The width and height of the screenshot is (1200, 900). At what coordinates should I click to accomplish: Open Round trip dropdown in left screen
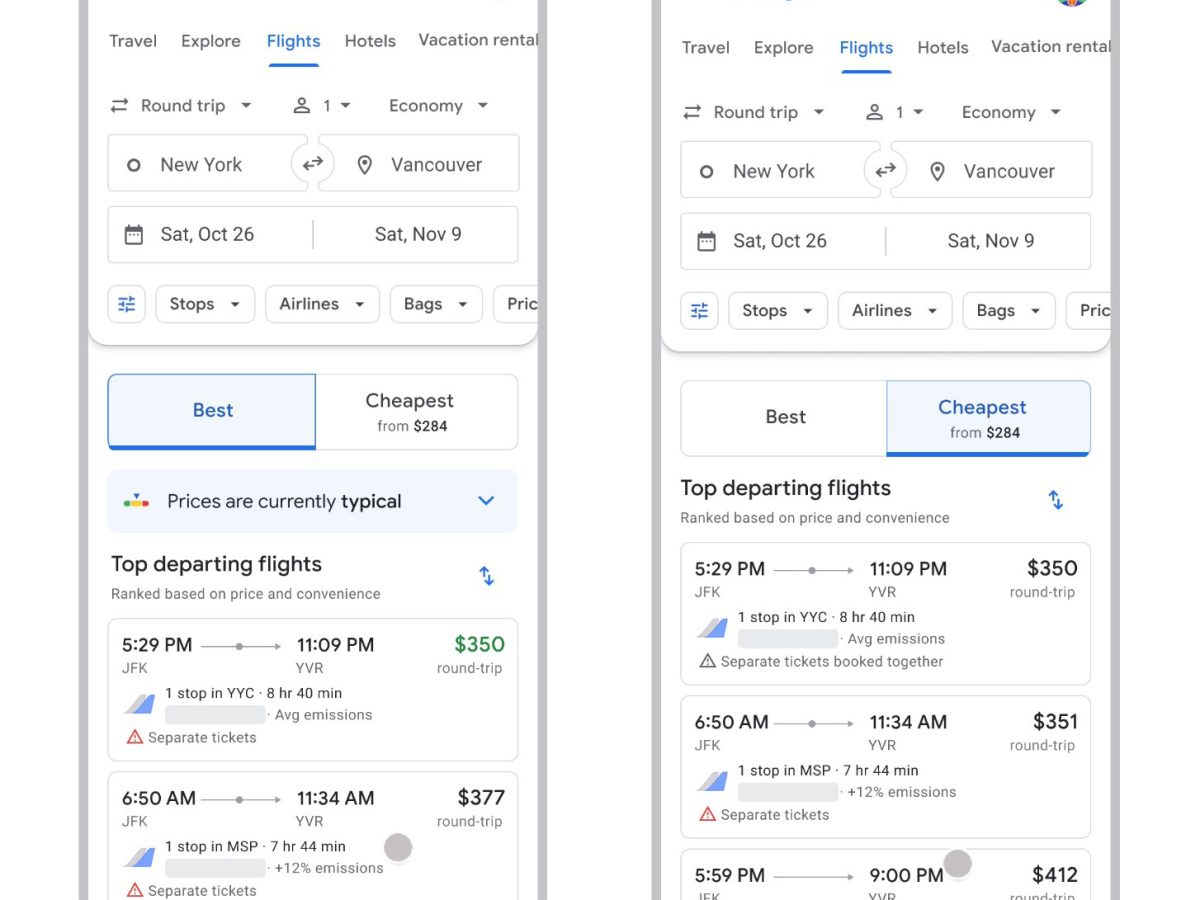(181, 106)
